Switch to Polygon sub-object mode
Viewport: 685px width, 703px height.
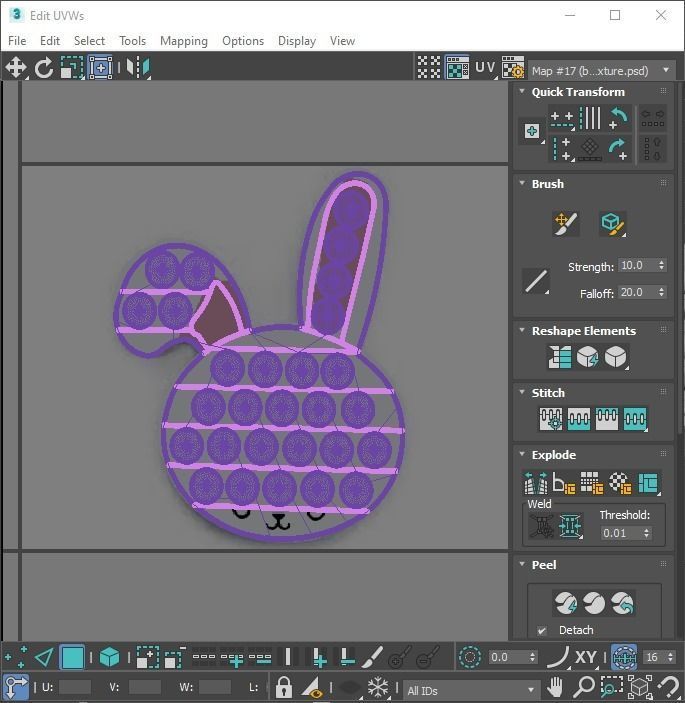click(x=72, y=657)
